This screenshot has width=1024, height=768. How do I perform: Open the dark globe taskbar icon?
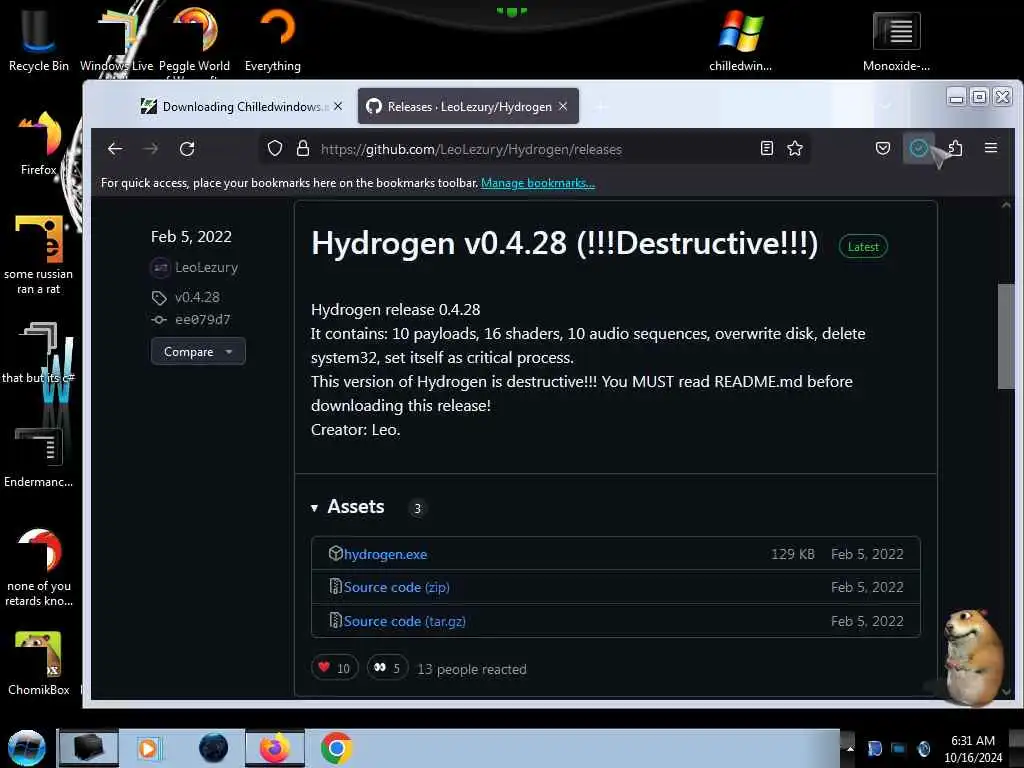[213, 748]
